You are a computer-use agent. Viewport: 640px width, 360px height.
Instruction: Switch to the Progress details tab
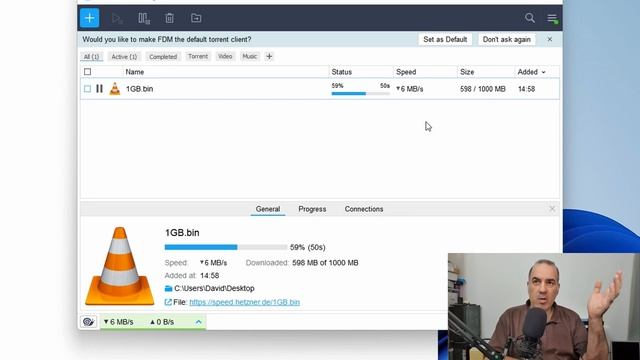pos(312,209)
